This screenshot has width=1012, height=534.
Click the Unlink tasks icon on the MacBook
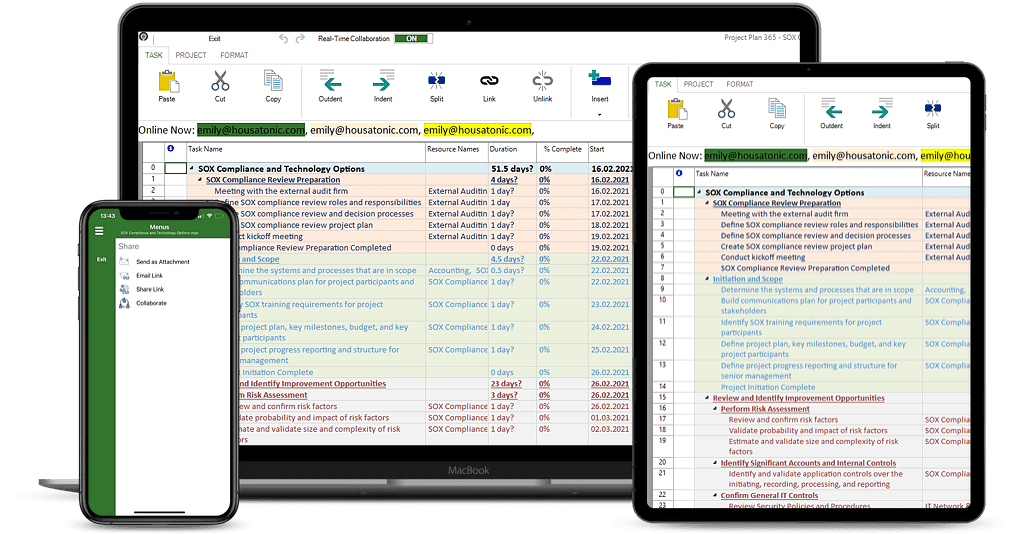(x=542, y=81)
